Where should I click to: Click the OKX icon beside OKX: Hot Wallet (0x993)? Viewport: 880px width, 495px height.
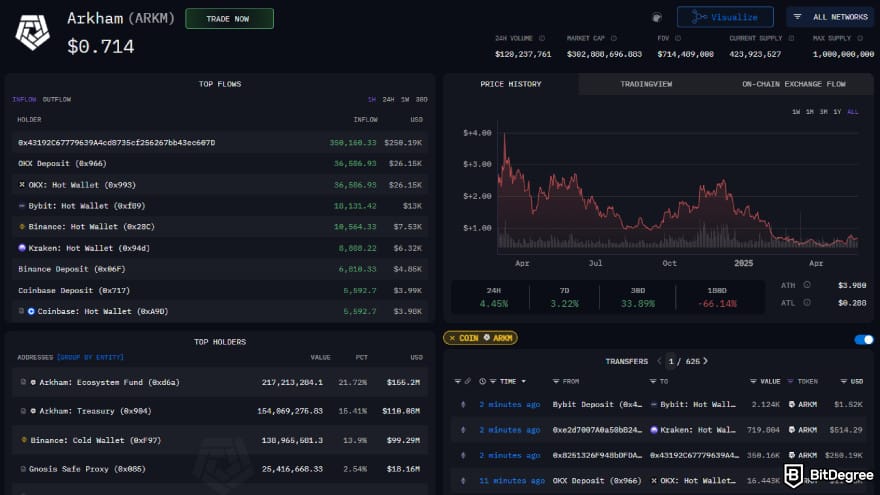[22, 184]
